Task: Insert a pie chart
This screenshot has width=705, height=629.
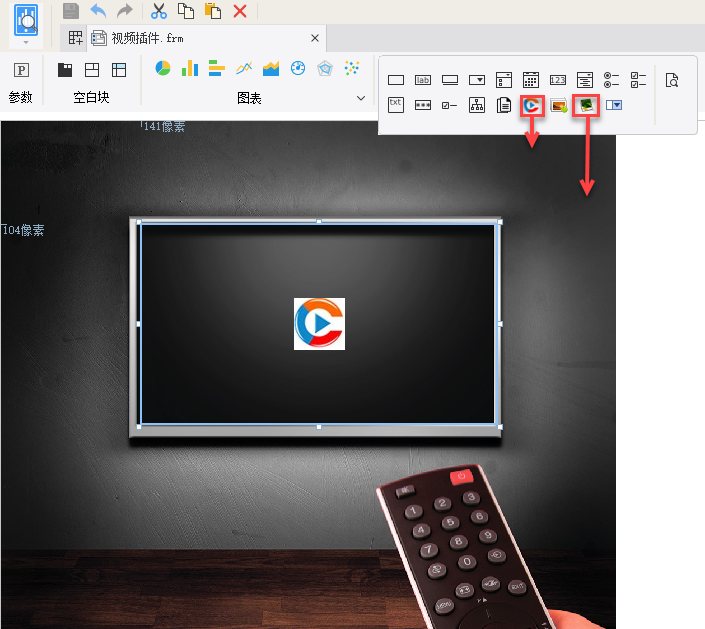Action: 163,68
